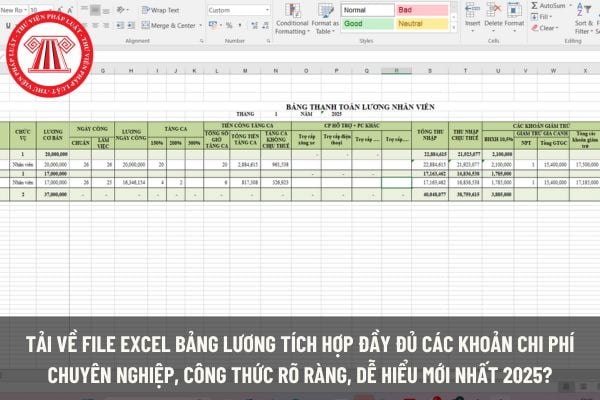Select the TIỀN CÔNG TĂNG CA header
This screenshot has width=600, height=400.
pyautogui.click(x=247, y=126)
